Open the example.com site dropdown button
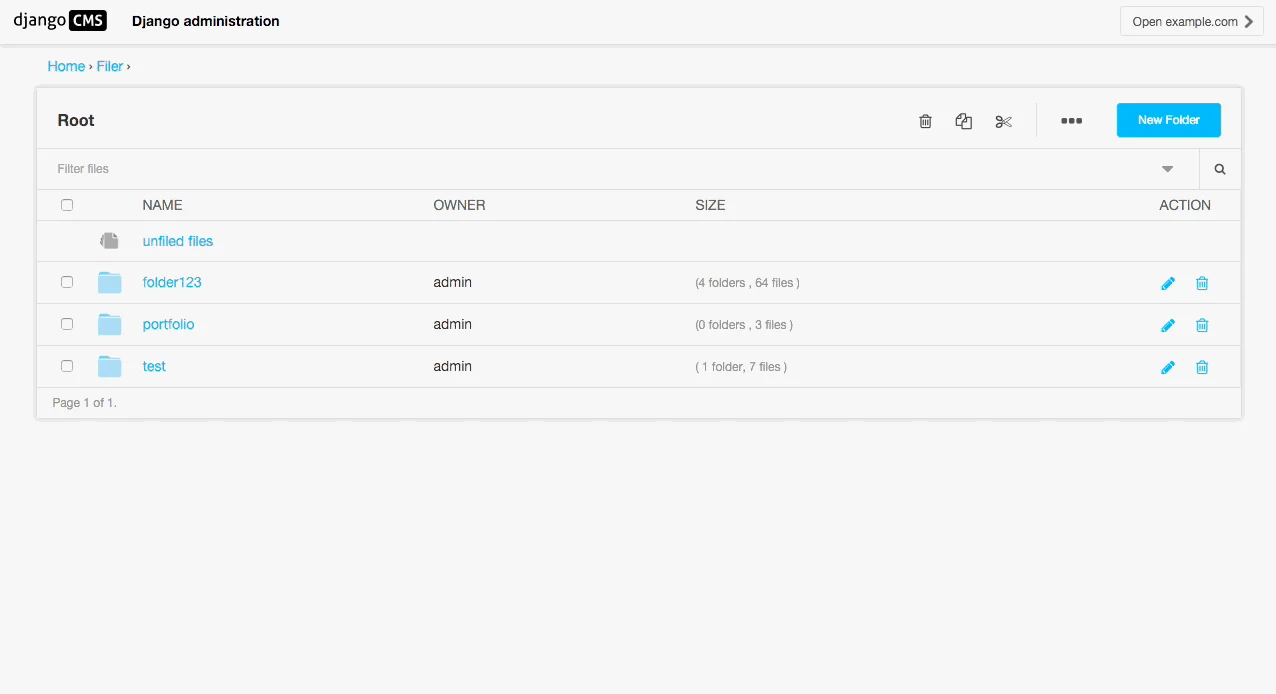The height and width of the screenshot is (694, 1276). 1191,21
